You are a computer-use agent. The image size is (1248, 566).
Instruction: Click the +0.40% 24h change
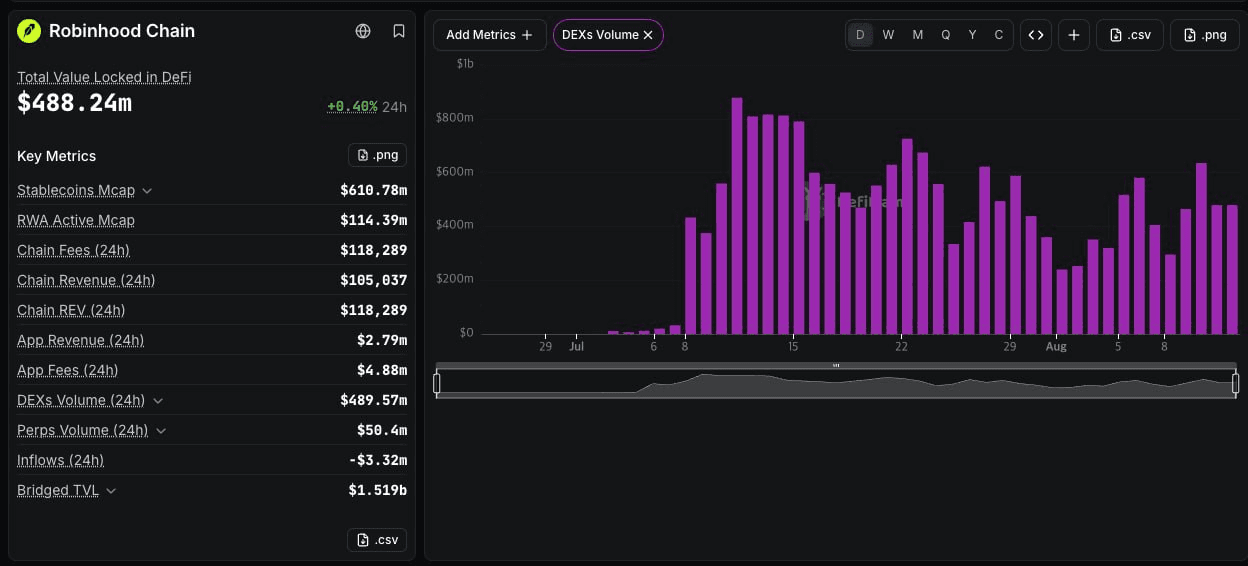pos(352,106)
